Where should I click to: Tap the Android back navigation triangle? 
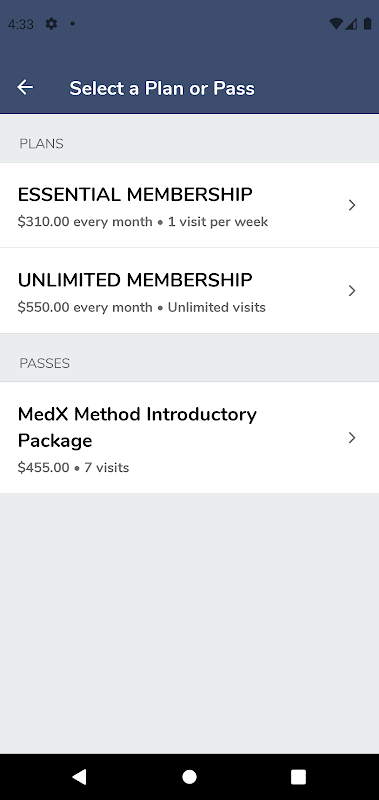tap(79, 777)
